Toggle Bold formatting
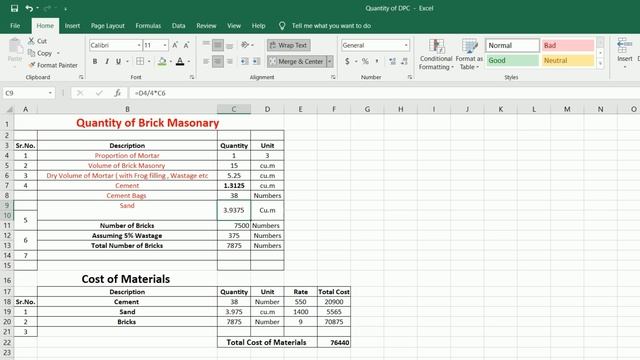 point(95,61)
